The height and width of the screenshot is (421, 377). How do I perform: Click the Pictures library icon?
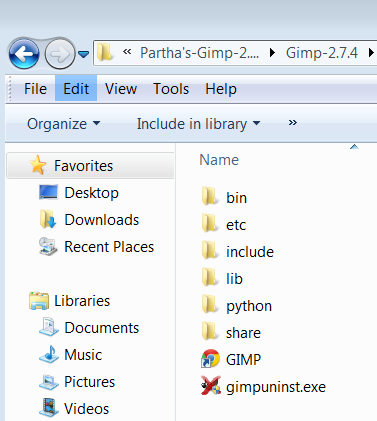[x=49, y=382]
